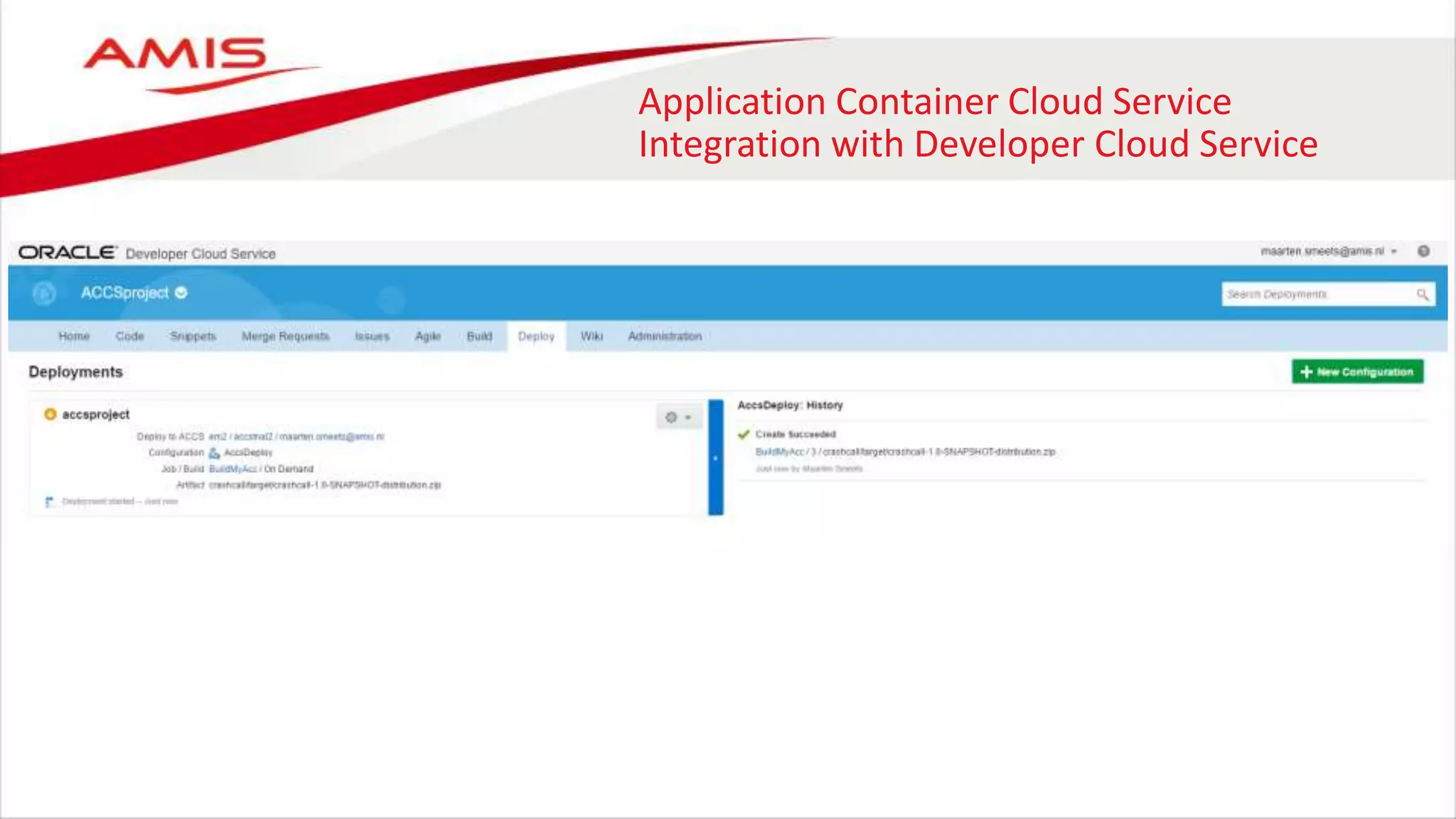Click the orange status icon beside accsproject

(50, 414)
